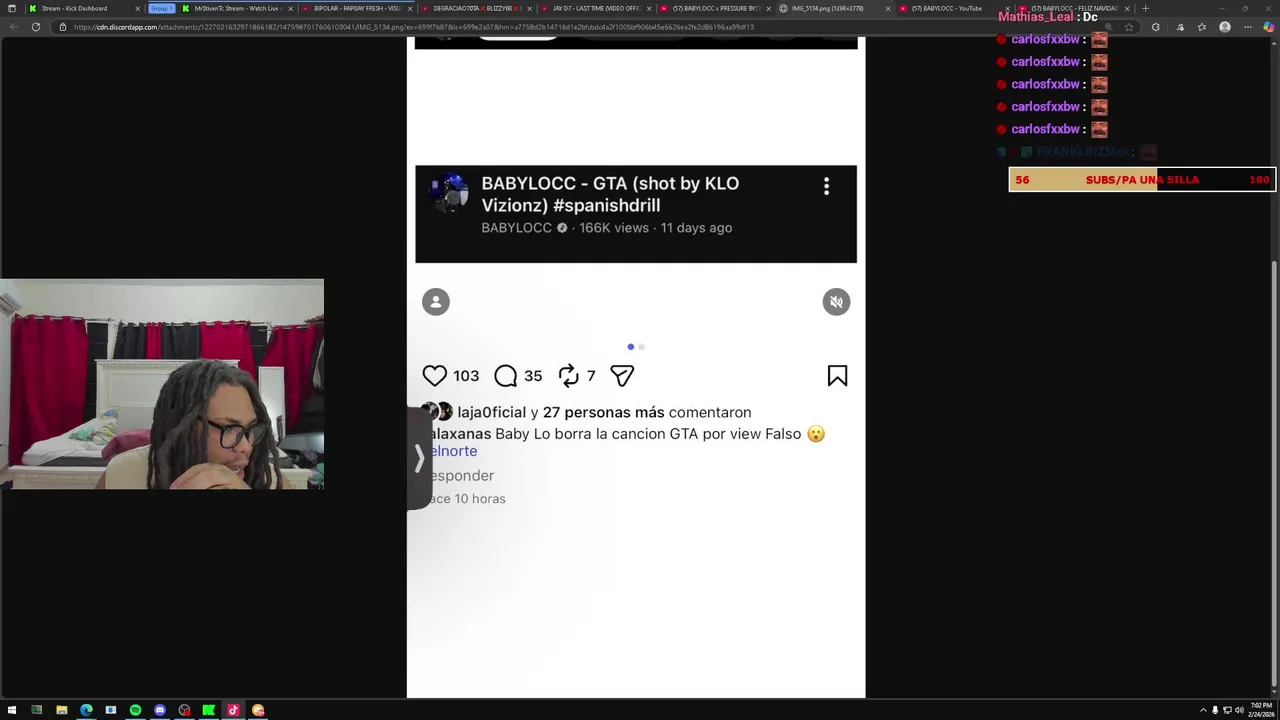The height and width of the screenshot is (720, 1280).
Task: Open the three-dot menu on BABYLOCC GTA video
Action: (x=826, y=186)
